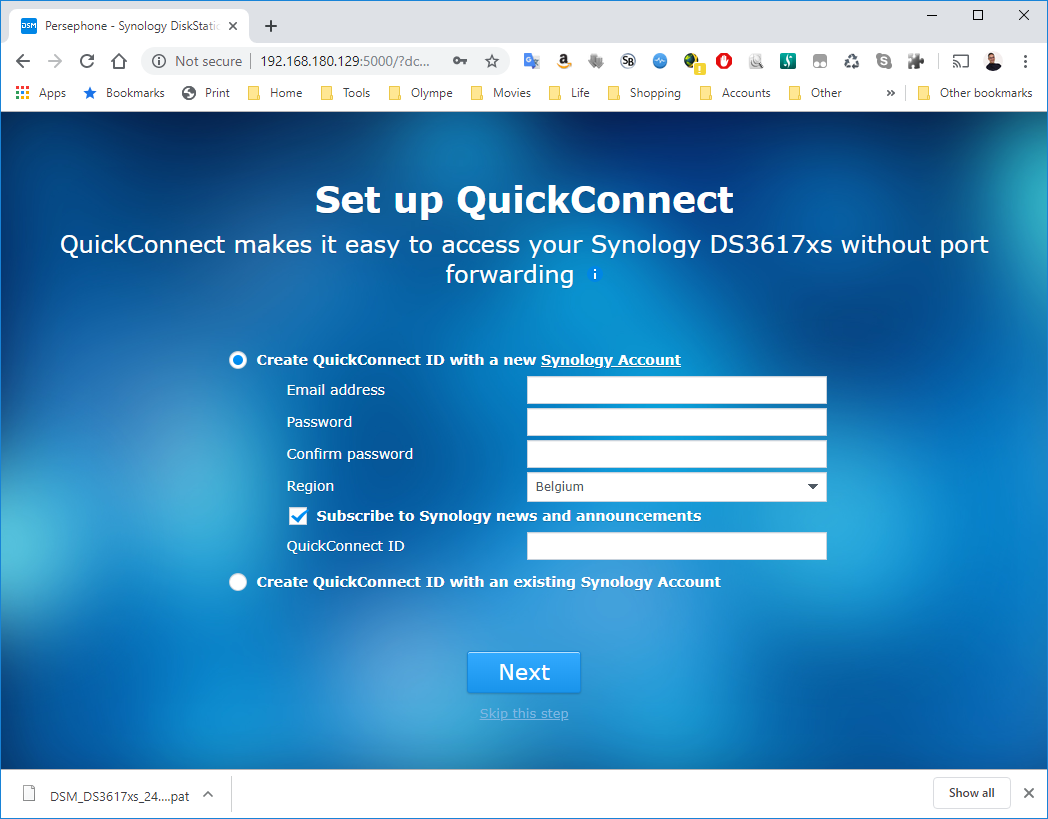
Task: Open options for the downloaded DSM_DS3617xs file
Action: [208, 795]
